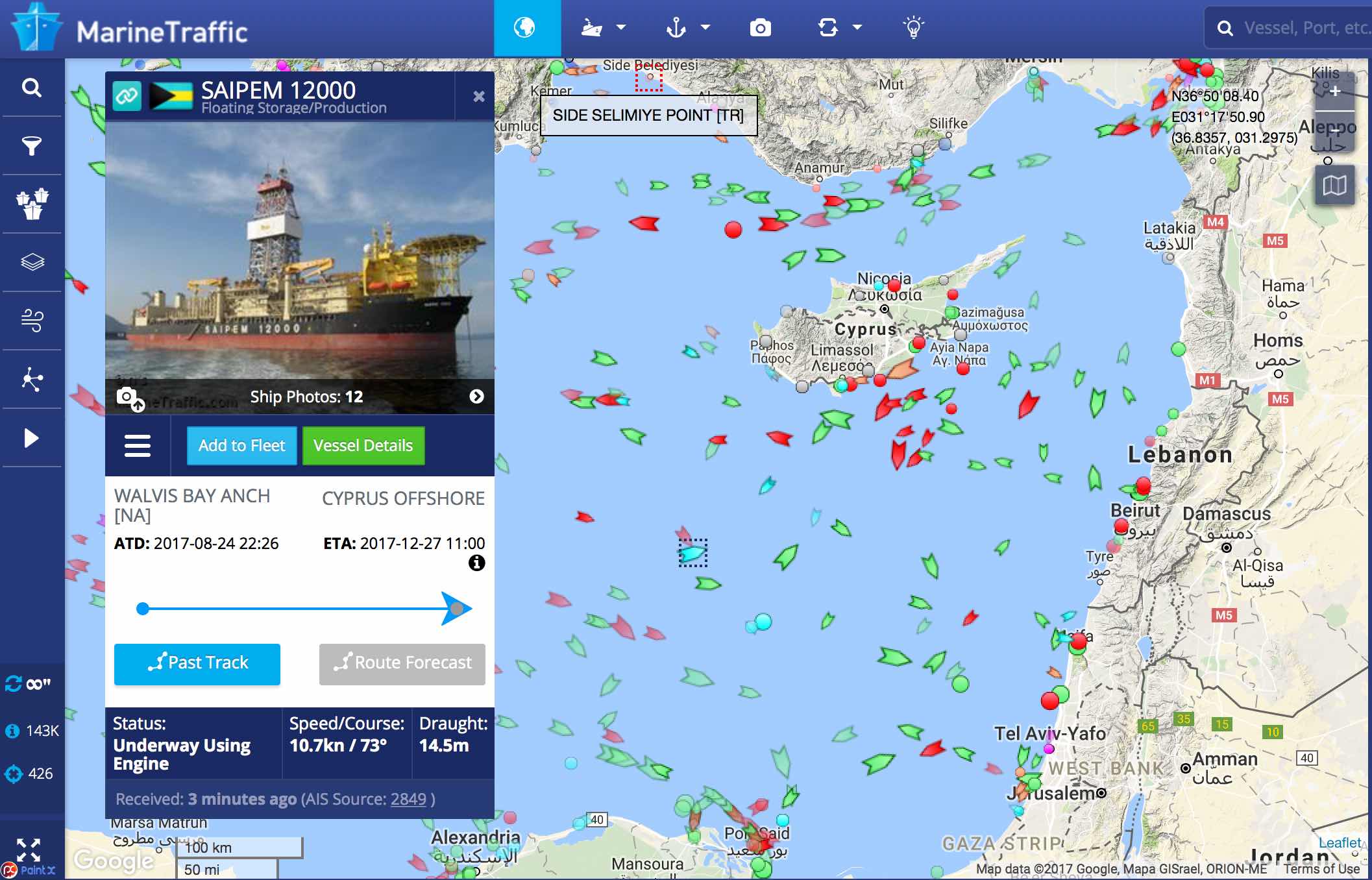Screen dimensions: 1372x880
Task: Open the filter funnel tool in sidebar
Action: point(32,146)
